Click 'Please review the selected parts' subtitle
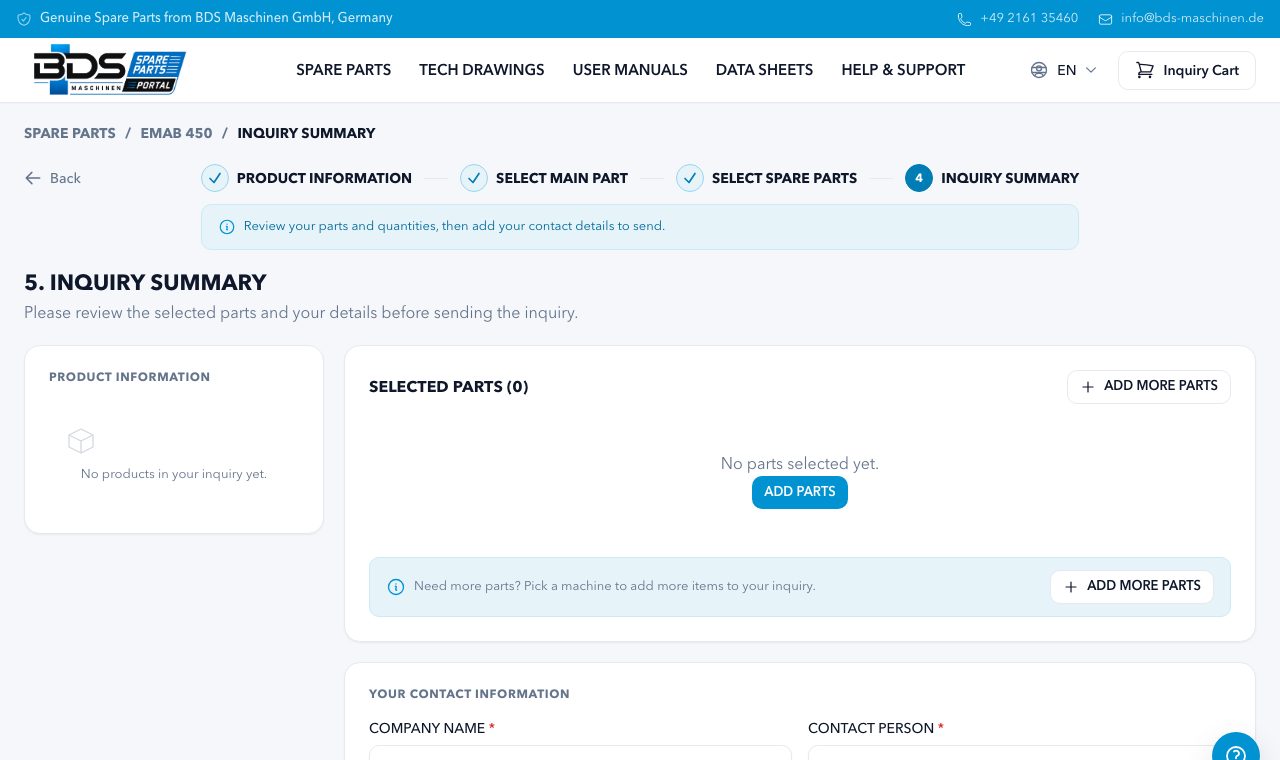 click(301, 313)
